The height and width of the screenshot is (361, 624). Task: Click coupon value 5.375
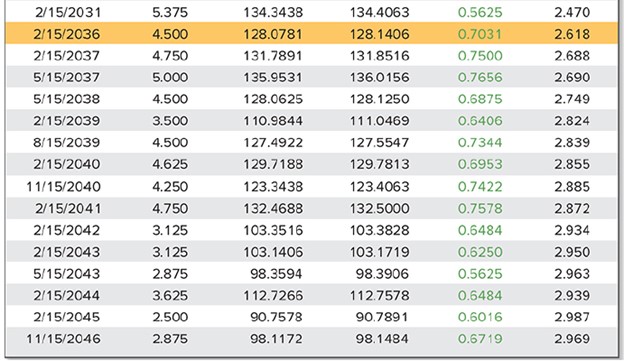[x=170, y=12]
